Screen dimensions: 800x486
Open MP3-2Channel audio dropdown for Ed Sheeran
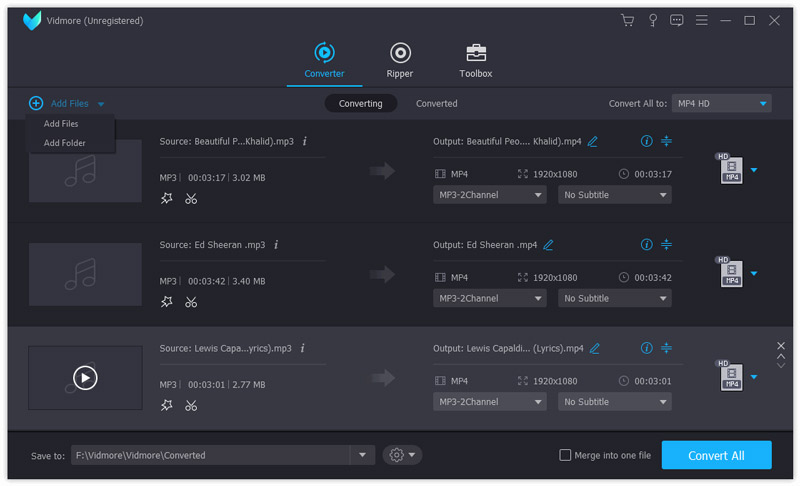click(488, 298)
